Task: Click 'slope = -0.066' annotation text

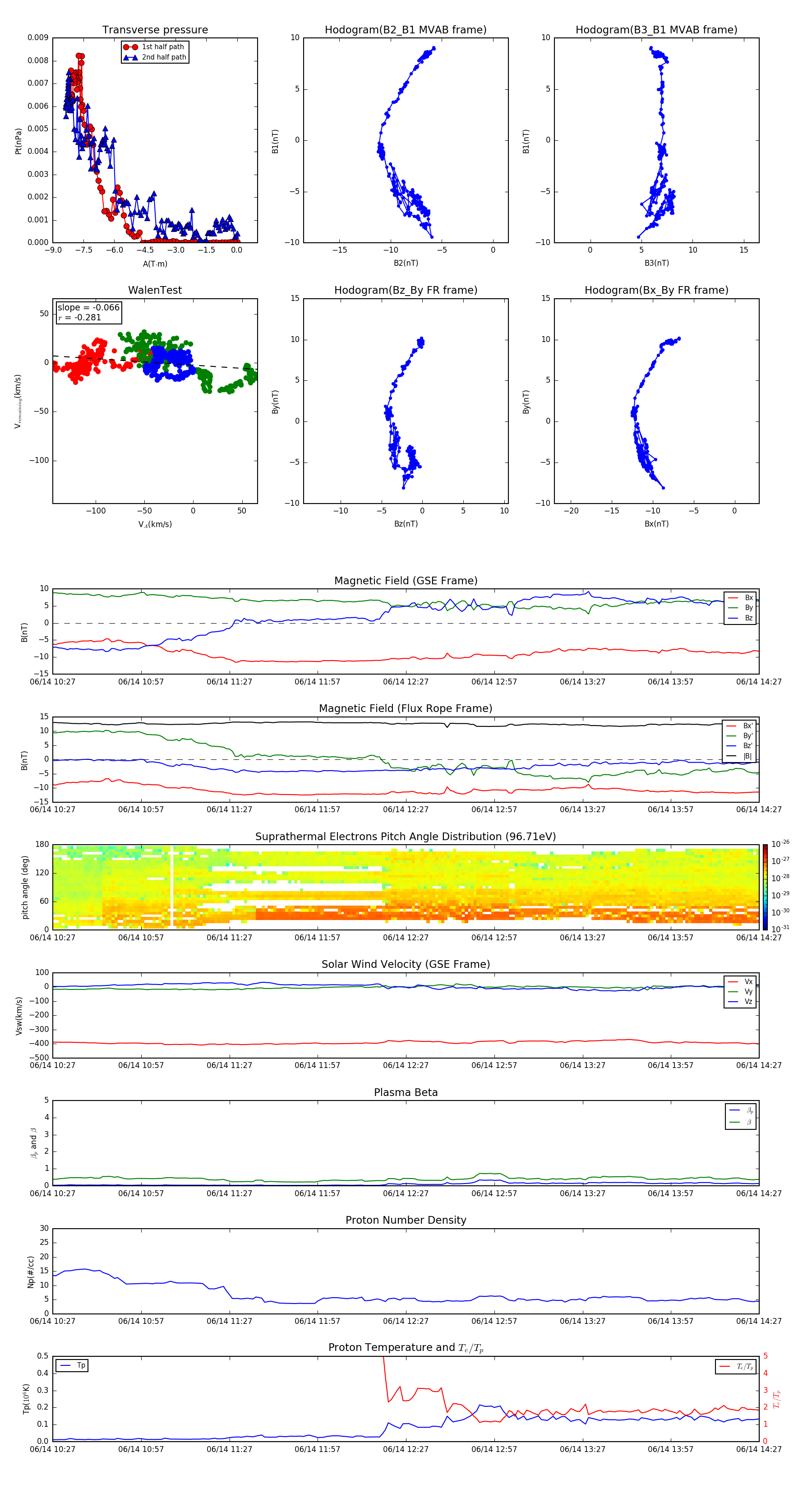Action: point(88,308)
